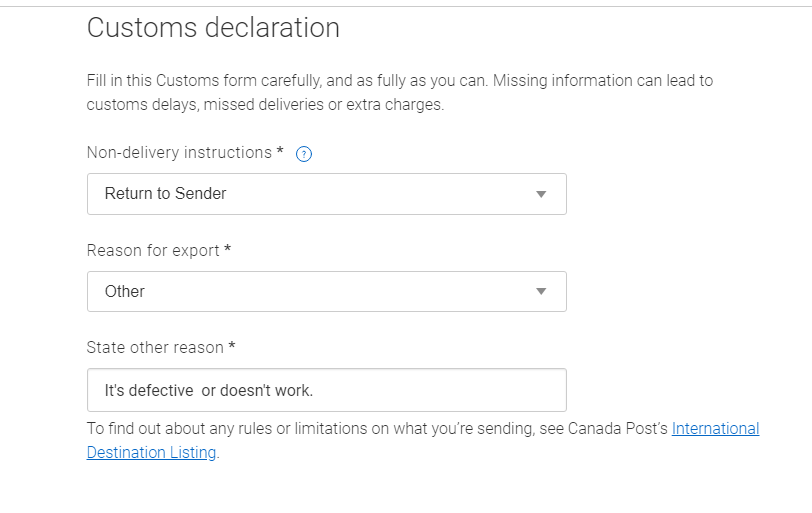The height and width of the screenshot is (513, 812).
Task: Open the International Destination Listing link
Action: click(x=715, y=429)
